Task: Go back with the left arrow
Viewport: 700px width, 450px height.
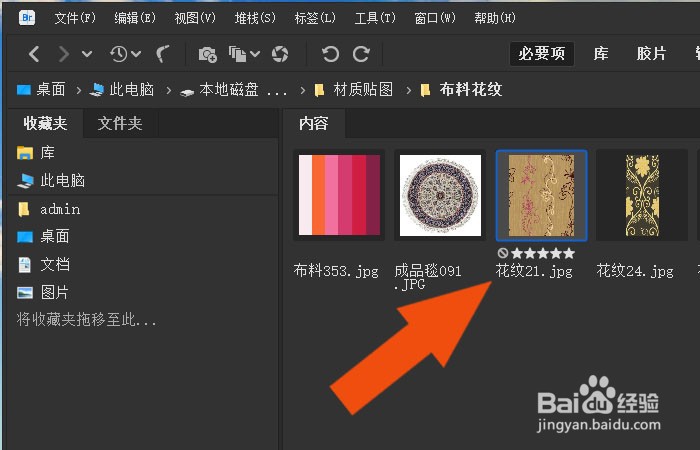Action: point(34,54)
